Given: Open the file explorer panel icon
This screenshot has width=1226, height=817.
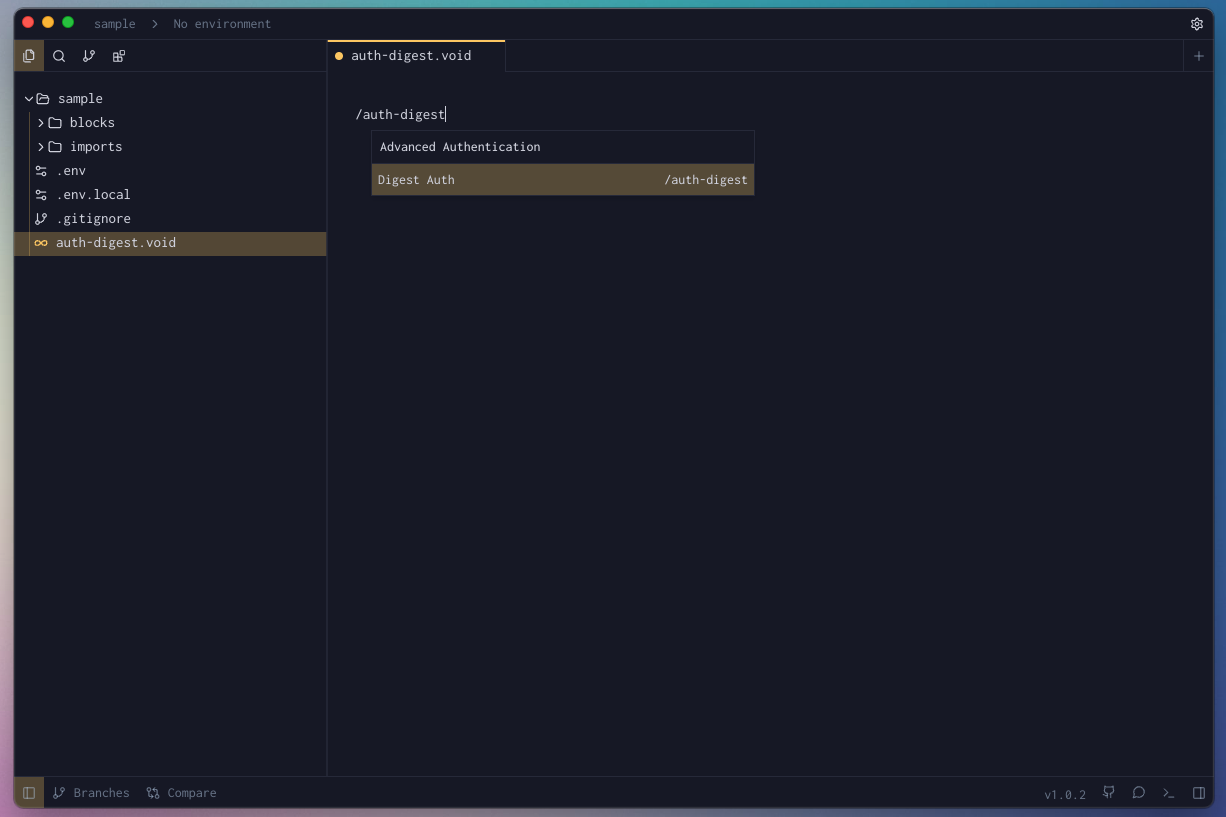Looking at the screenshot, I should pyautogui.click(x=29, y=56).
